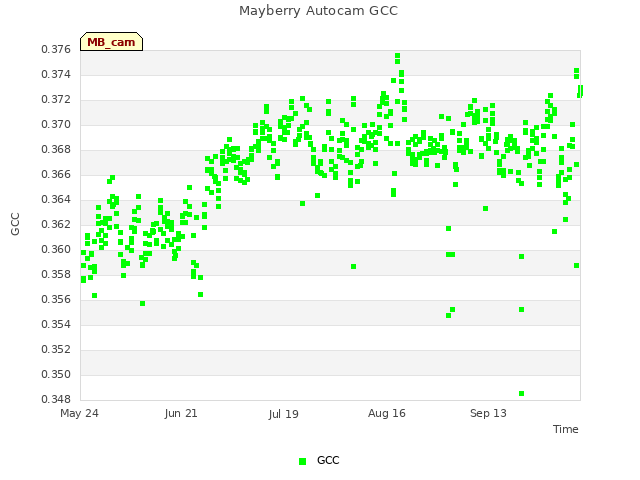
Task: Click the 0.350 y-axis value
Action: pos(56,374)
